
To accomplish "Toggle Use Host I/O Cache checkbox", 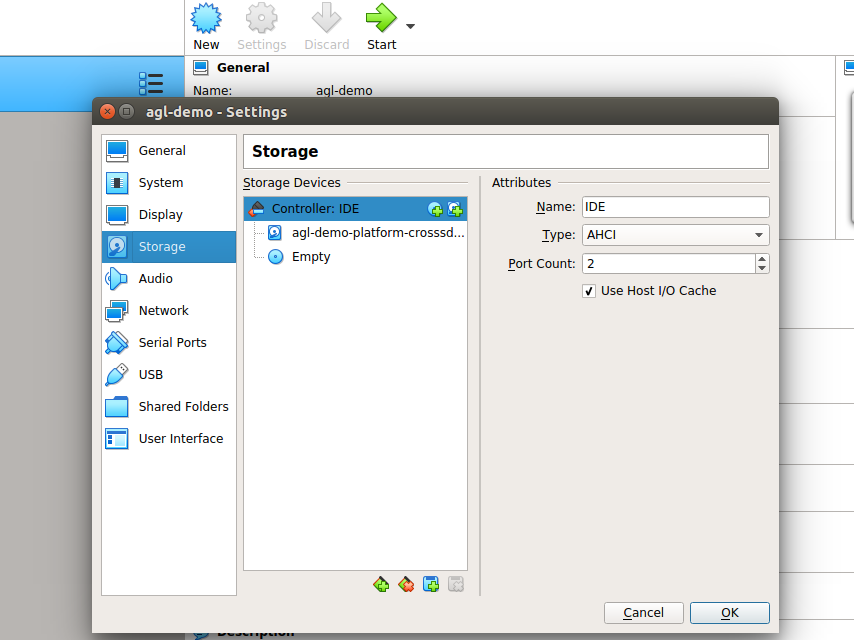I will coord(589,291).
